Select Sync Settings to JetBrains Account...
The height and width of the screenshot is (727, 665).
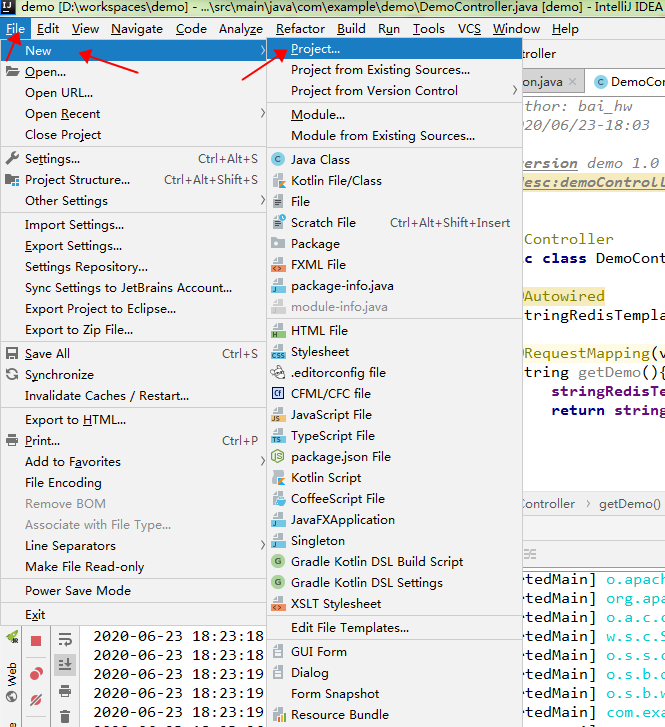134,287
